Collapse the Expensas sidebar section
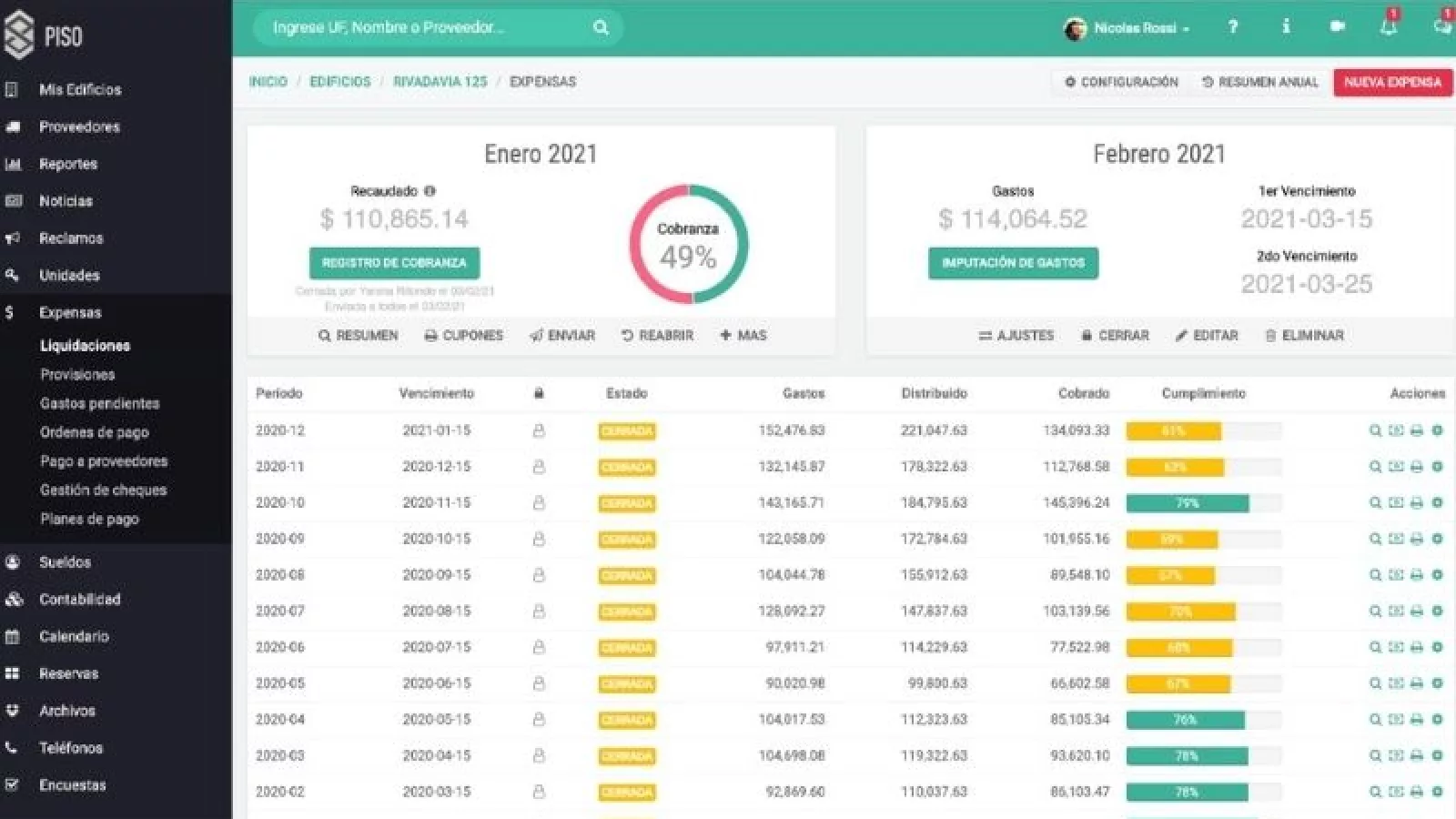The width and height of the screenshot is (1456, 819). pos(70,312)
